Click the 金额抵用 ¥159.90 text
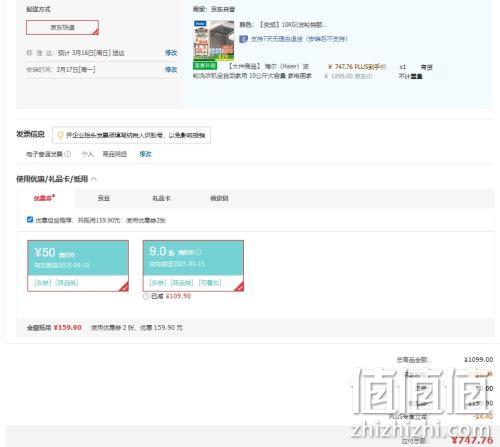Viewport: 500px width, 447px height. pyautogui.click(x=54, y=328)
